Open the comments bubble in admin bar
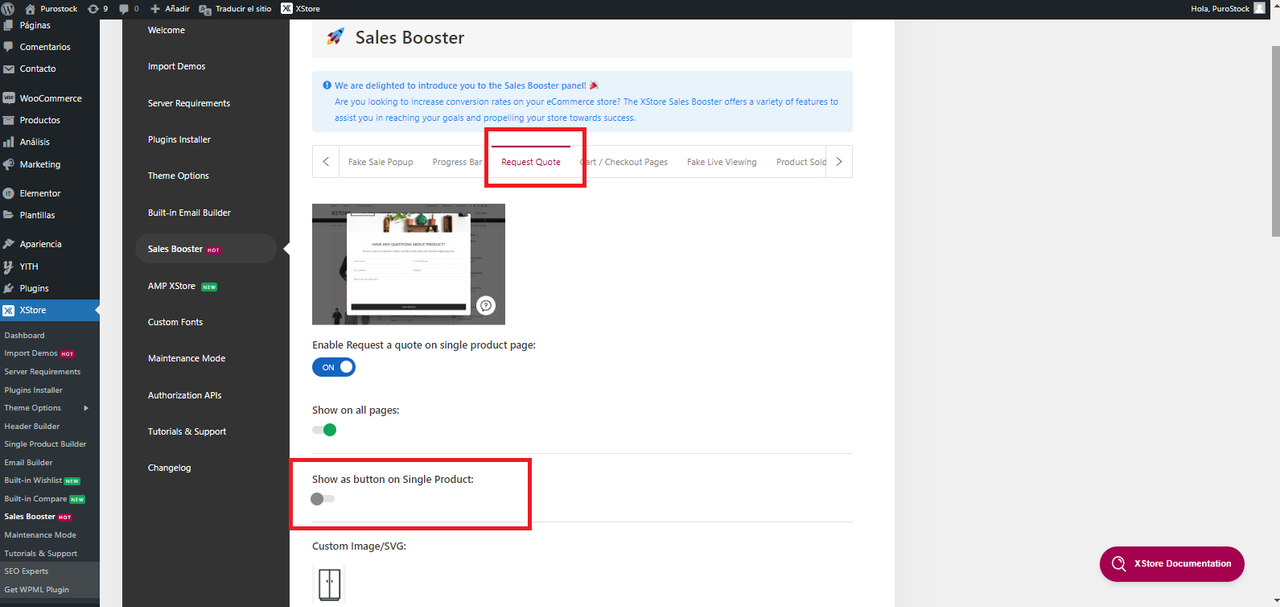The width and height of the screenshot is (1280, 607). 129,8
